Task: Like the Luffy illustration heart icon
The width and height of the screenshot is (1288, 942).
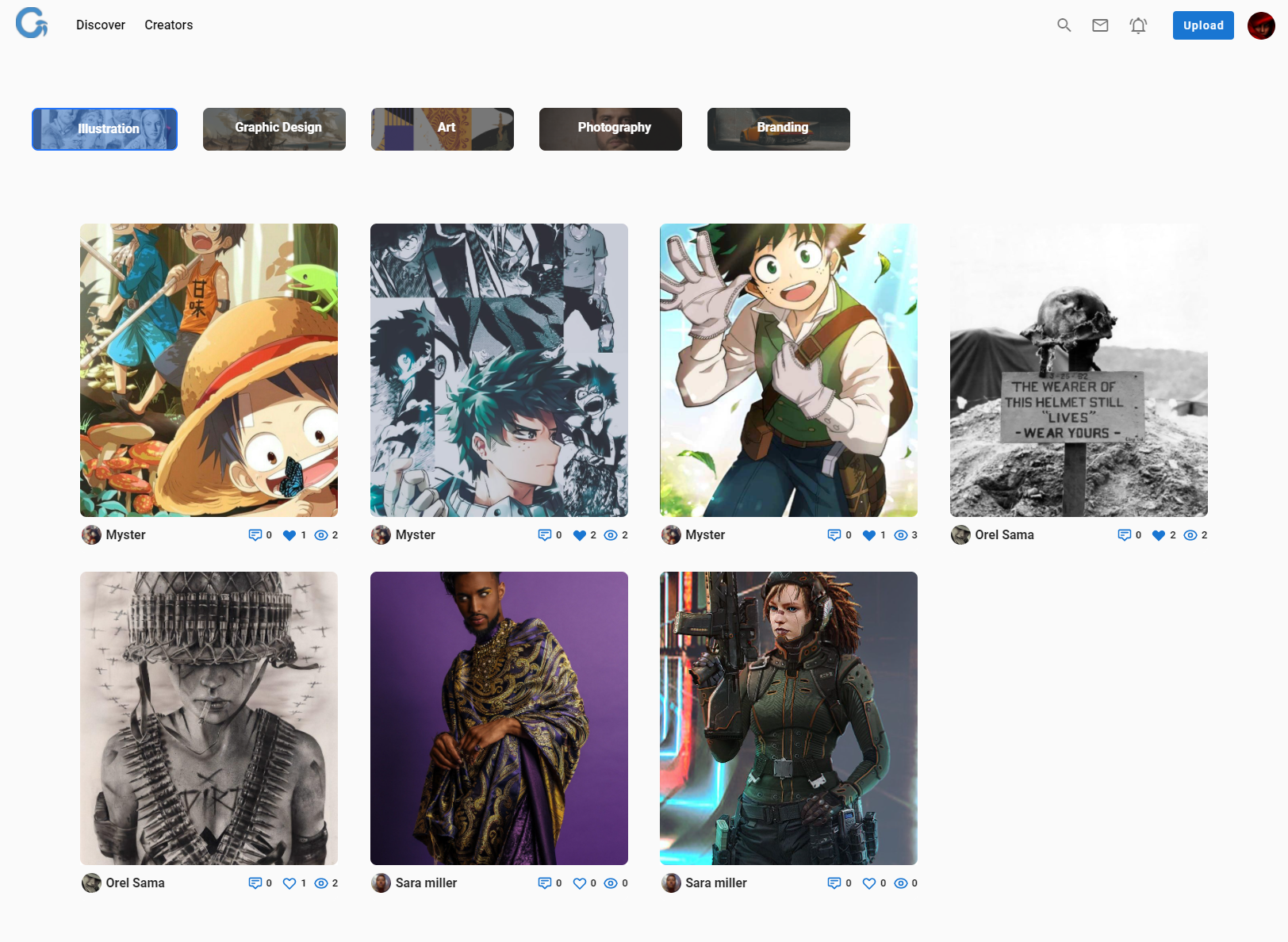Action: [289, 535]
